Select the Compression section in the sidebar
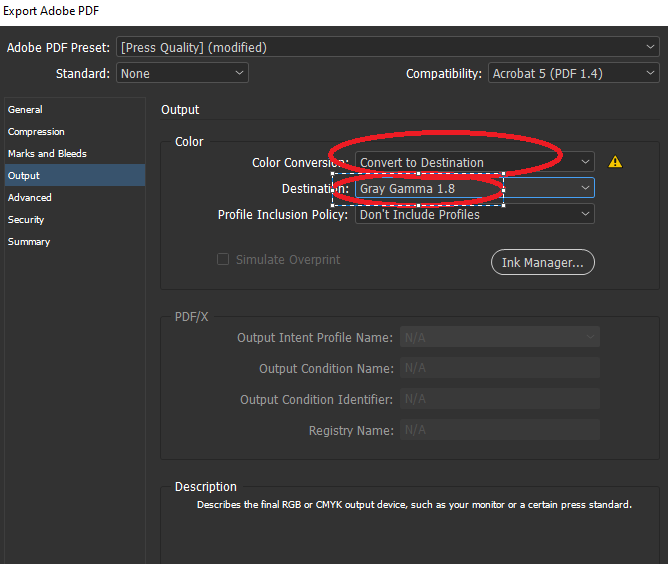 tap(75, 132)
